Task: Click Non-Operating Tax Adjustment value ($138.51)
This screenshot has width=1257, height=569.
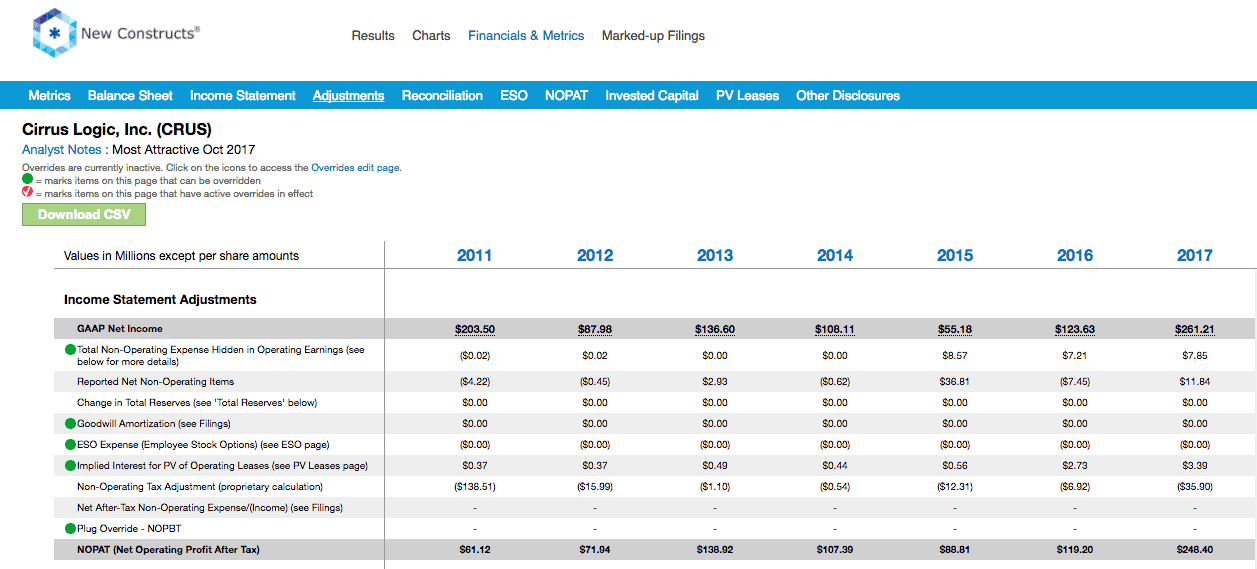Action: [475, 487]
